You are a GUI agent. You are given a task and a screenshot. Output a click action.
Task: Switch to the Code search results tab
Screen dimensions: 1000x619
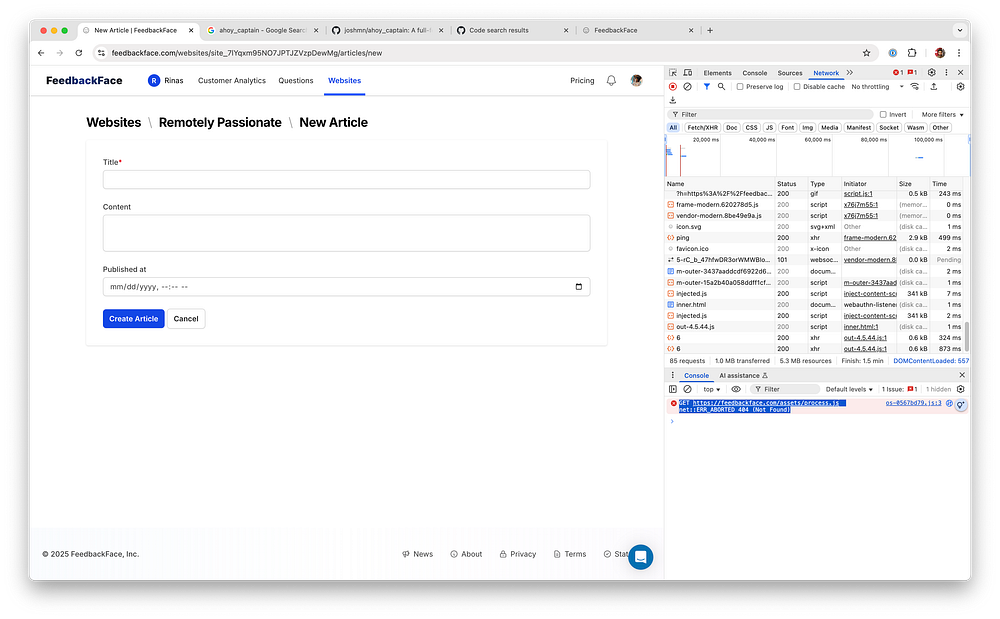coord(512,30)
